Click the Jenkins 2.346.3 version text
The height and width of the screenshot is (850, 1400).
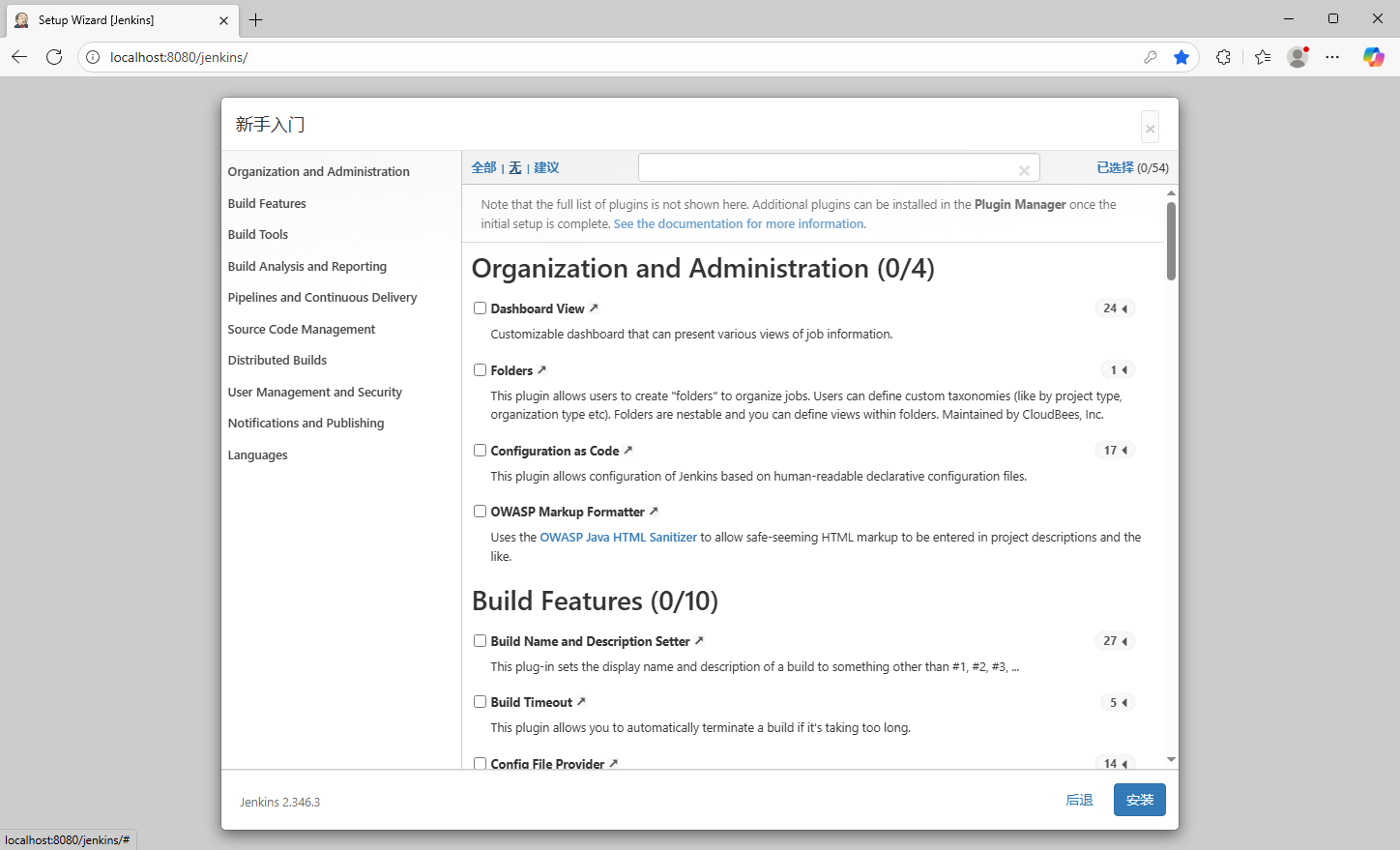pyautogui.click(x=280, y=802)
